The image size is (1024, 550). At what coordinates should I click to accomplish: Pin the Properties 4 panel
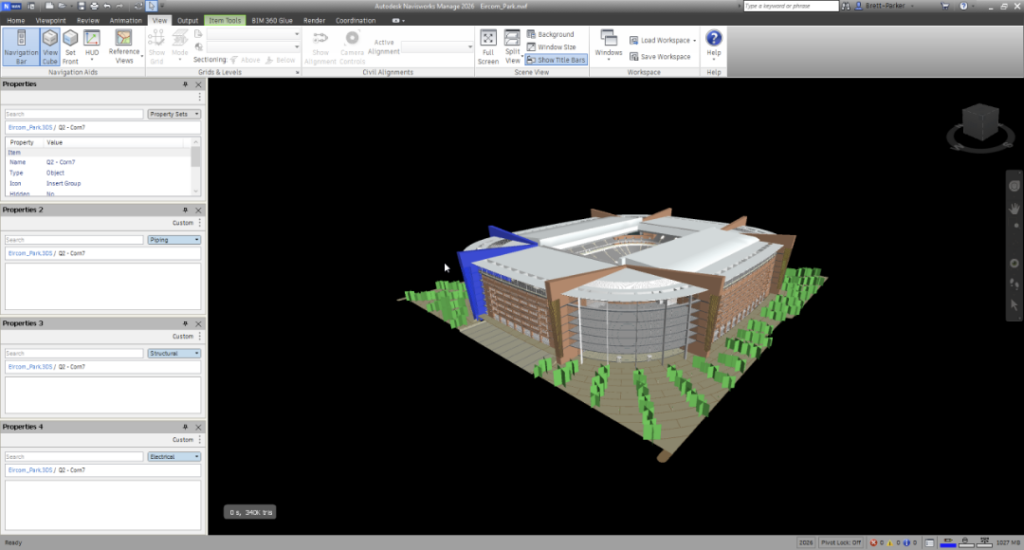(185, 427)
